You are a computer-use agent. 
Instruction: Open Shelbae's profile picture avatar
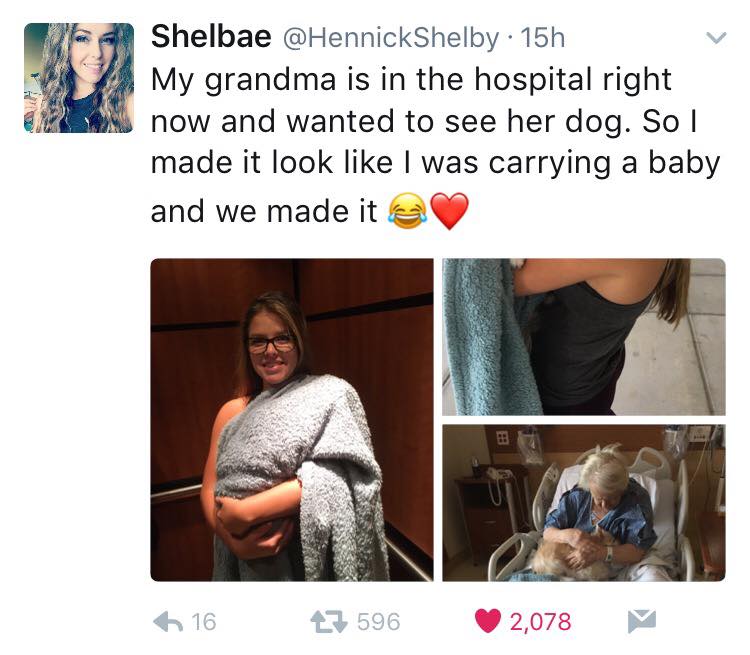79,78
